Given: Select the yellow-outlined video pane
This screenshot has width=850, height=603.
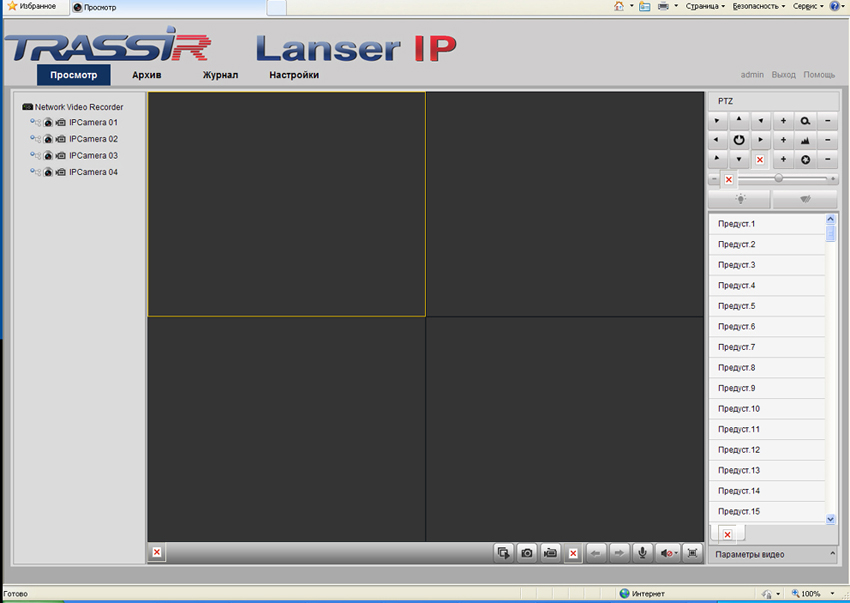Looking at the screenshot, I should coord(286,204).
